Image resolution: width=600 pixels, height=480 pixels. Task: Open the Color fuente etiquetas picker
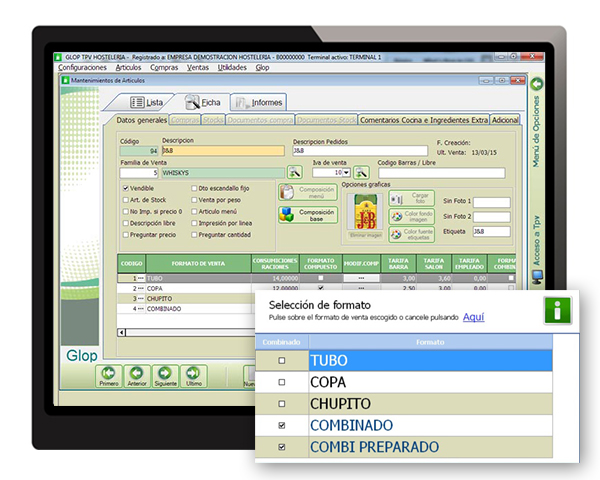[411, 234]
